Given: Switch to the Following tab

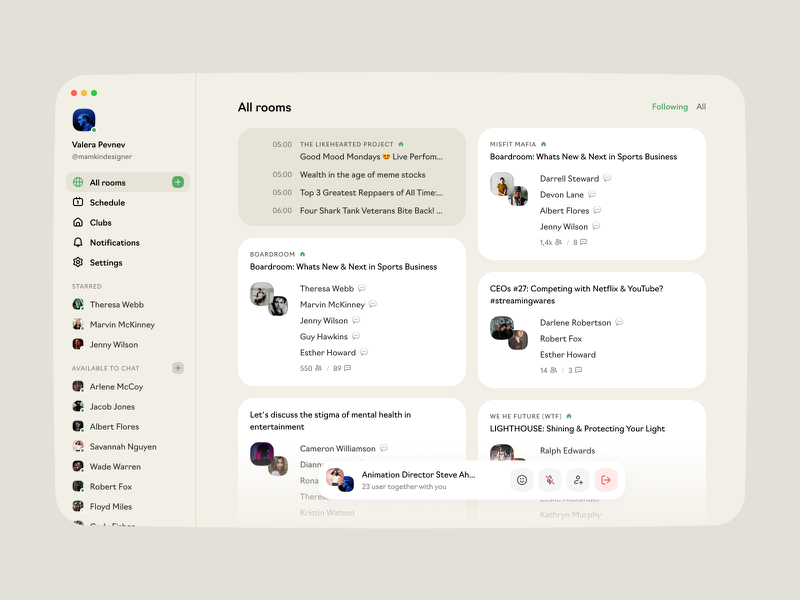Looking at the screenshot, I should tap(670, 106).
